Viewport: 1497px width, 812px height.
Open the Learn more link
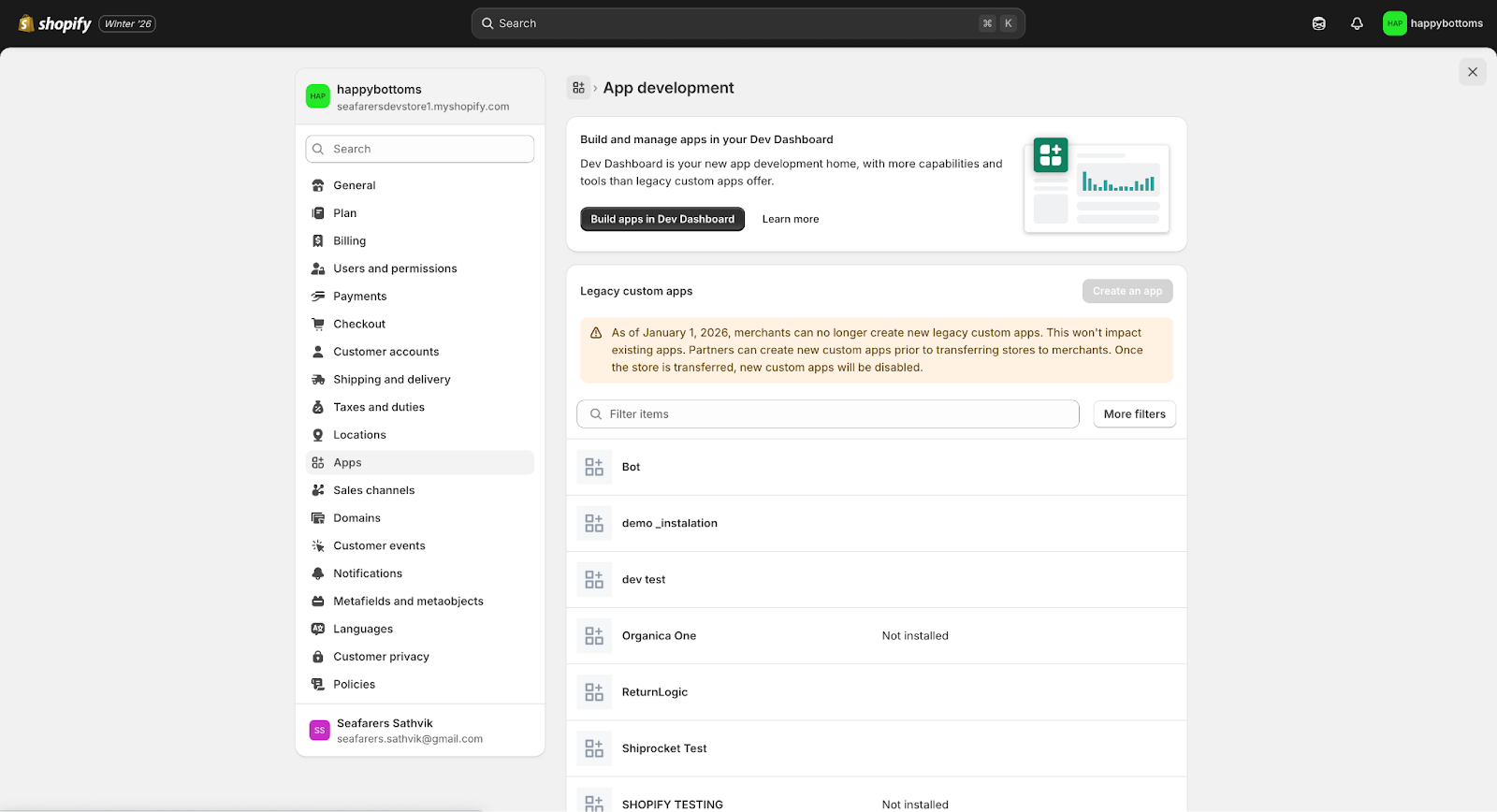pyautogui.click(x=791, y=219)
